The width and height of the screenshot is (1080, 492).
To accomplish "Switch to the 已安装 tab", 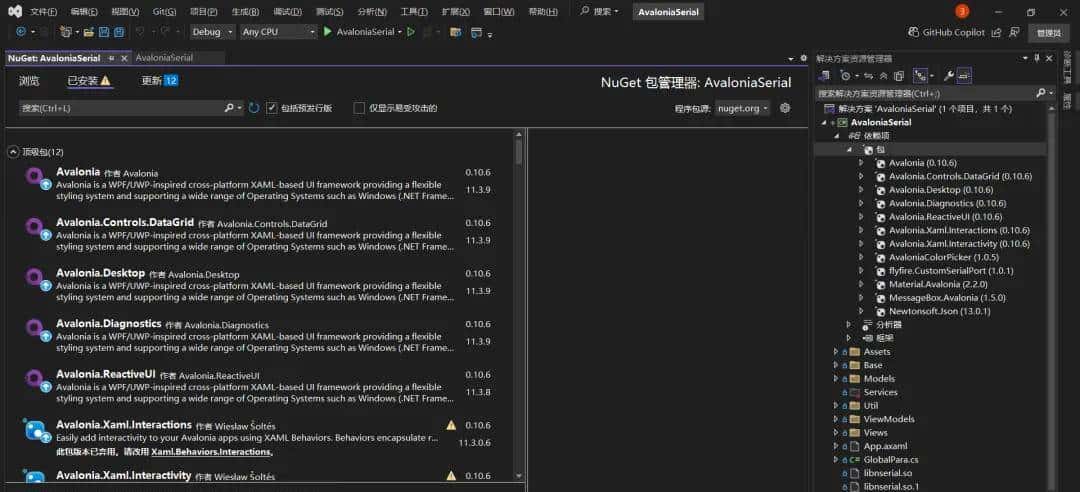I will (x=89, y=81).
